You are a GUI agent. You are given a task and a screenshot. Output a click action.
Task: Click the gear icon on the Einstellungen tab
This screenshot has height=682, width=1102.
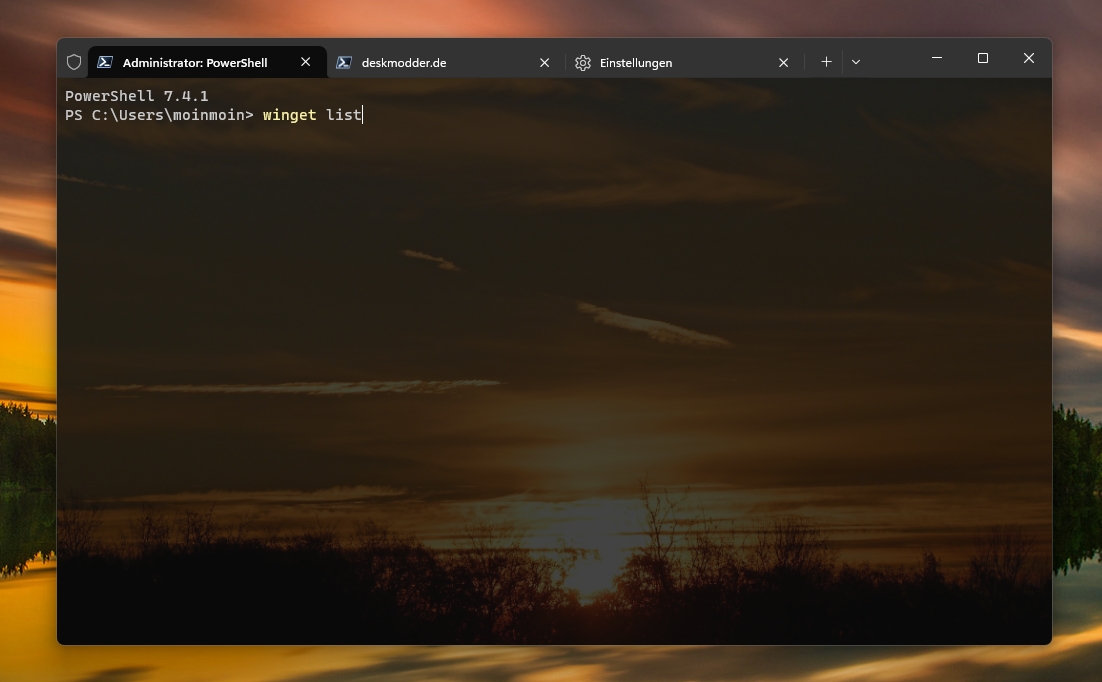pyautogui.click(x=583, y=63)
